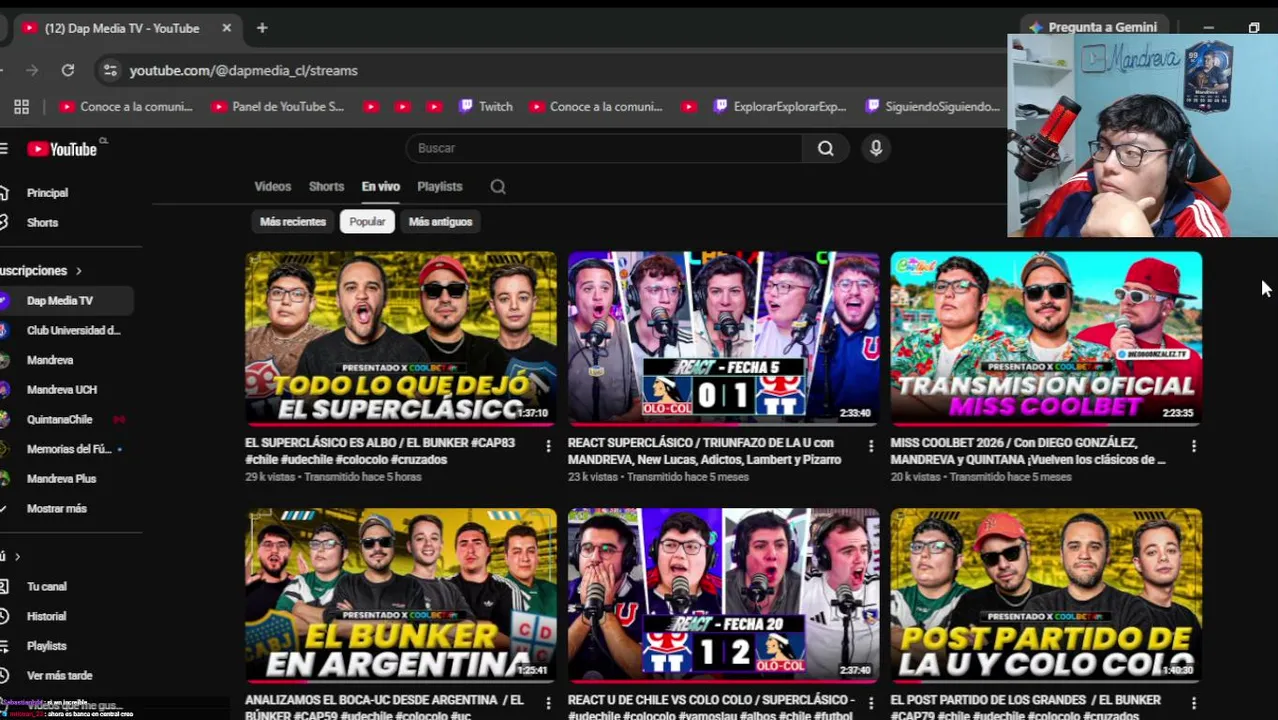1278x720 pixels.
Task: Open options menu for EL POST PARTIDO DE LOS GRANDES video
Action: (1194, 703)
